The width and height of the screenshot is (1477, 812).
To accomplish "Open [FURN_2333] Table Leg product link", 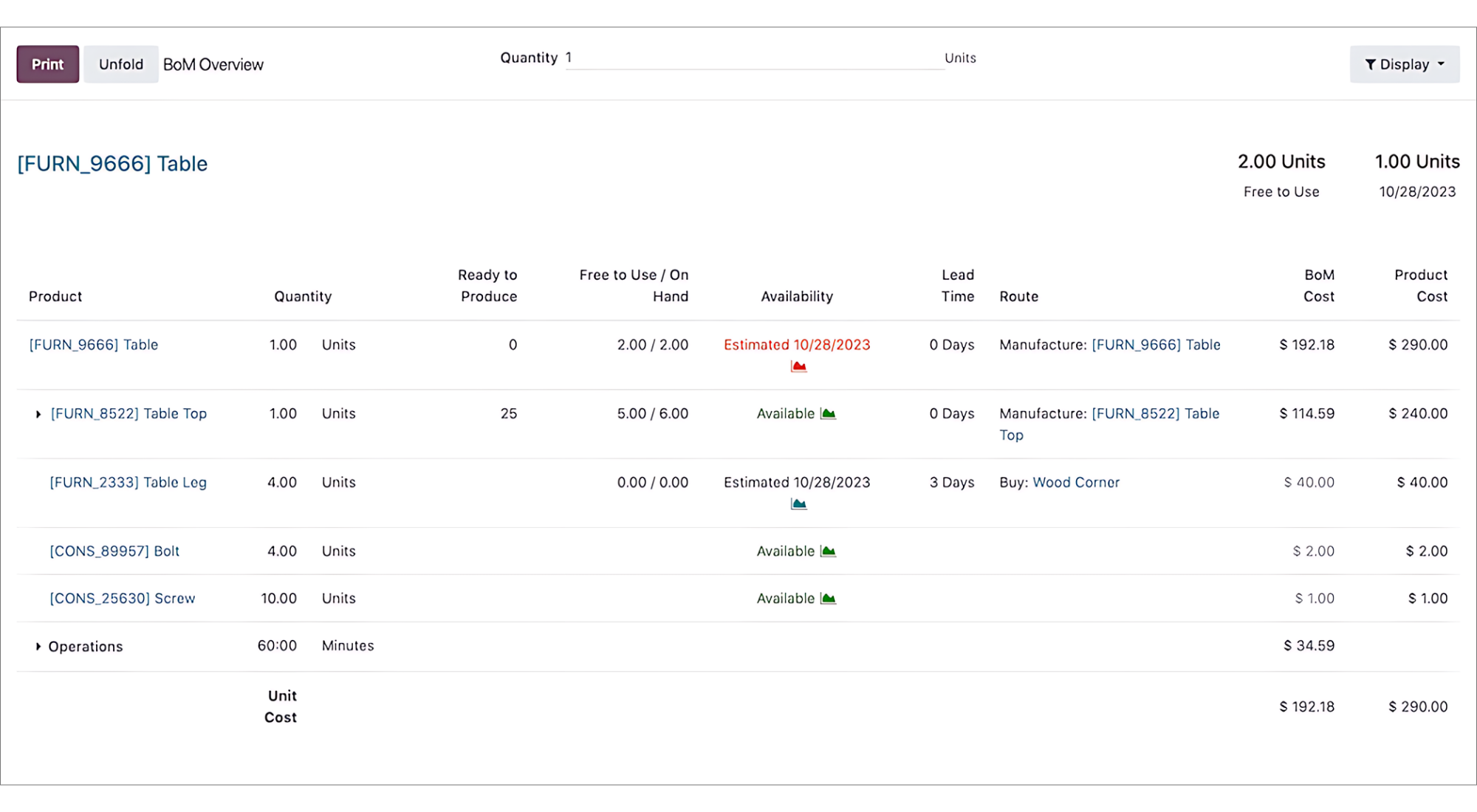I will tap(128, 482).
